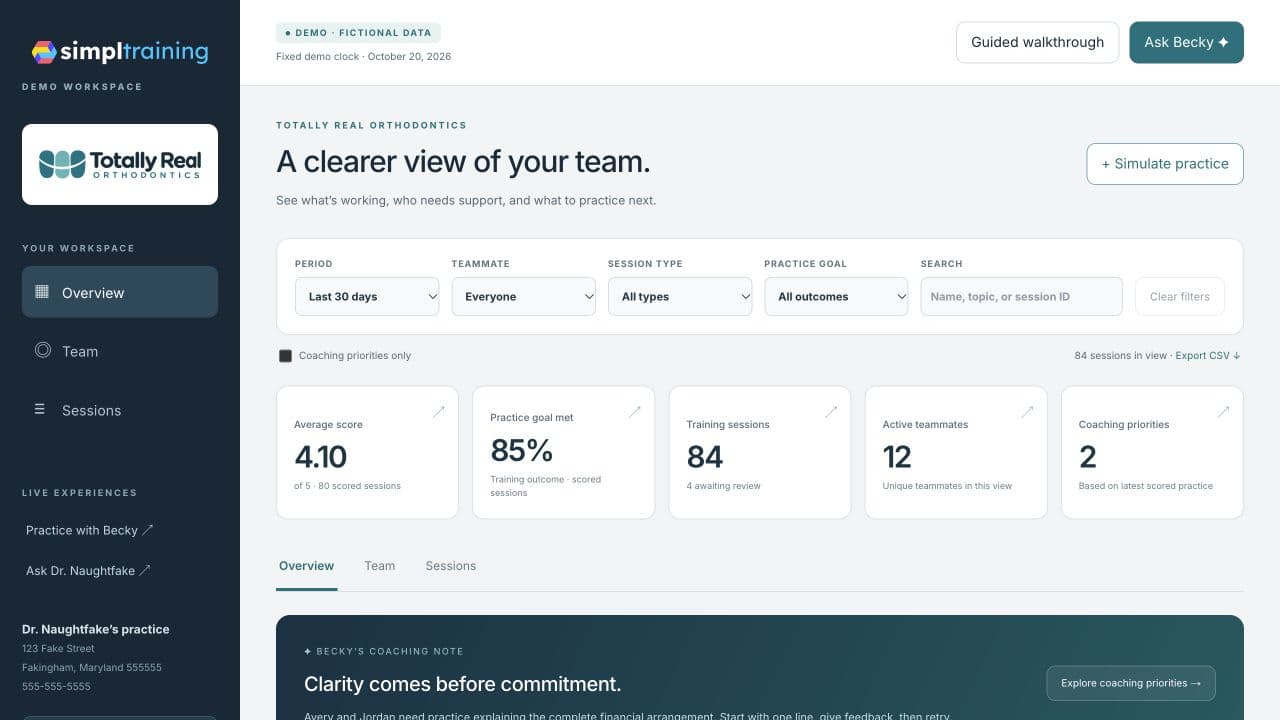Focus the Name, topic, or session ID search field
The width and height of the screenshot is (1280, 720).
click(x=1022, y=297)
